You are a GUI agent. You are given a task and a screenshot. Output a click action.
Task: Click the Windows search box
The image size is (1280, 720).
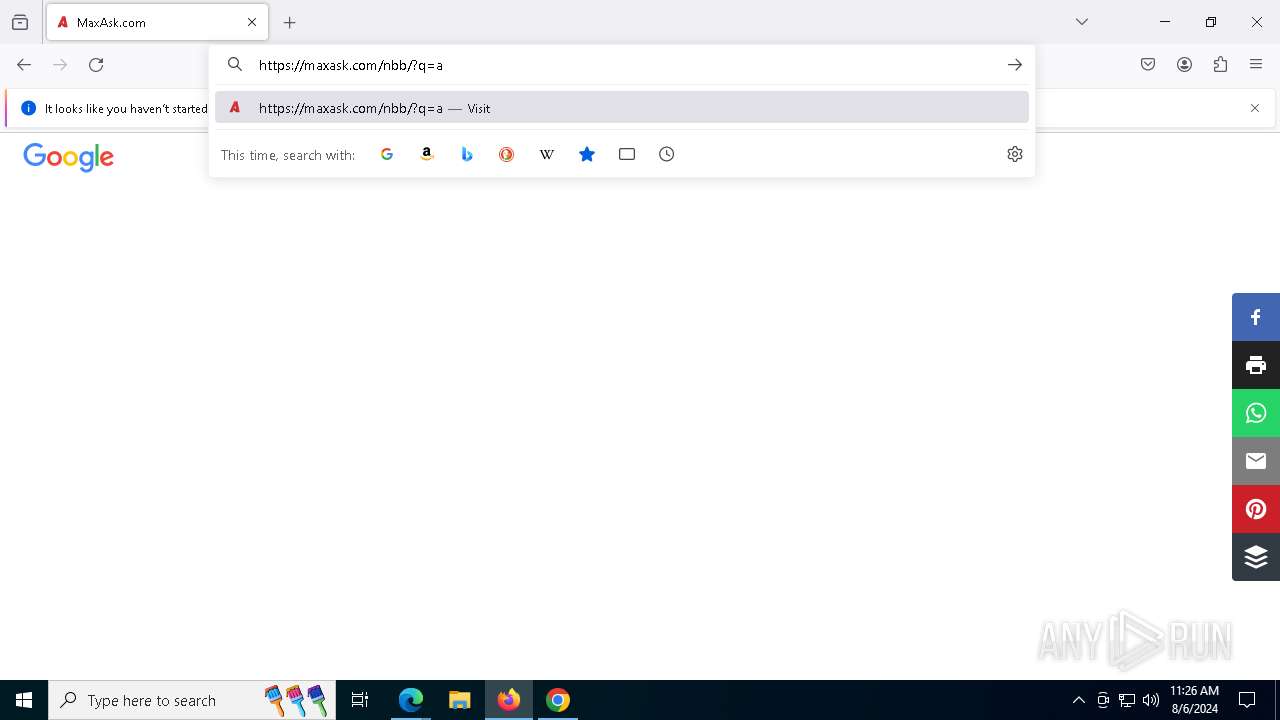click(192, 700)
